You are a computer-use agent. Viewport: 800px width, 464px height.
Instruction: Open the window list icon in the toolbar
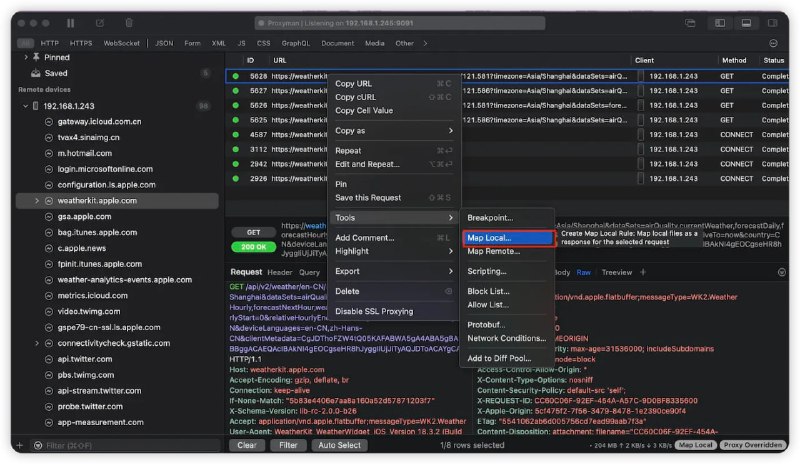[x=690, y=23]
